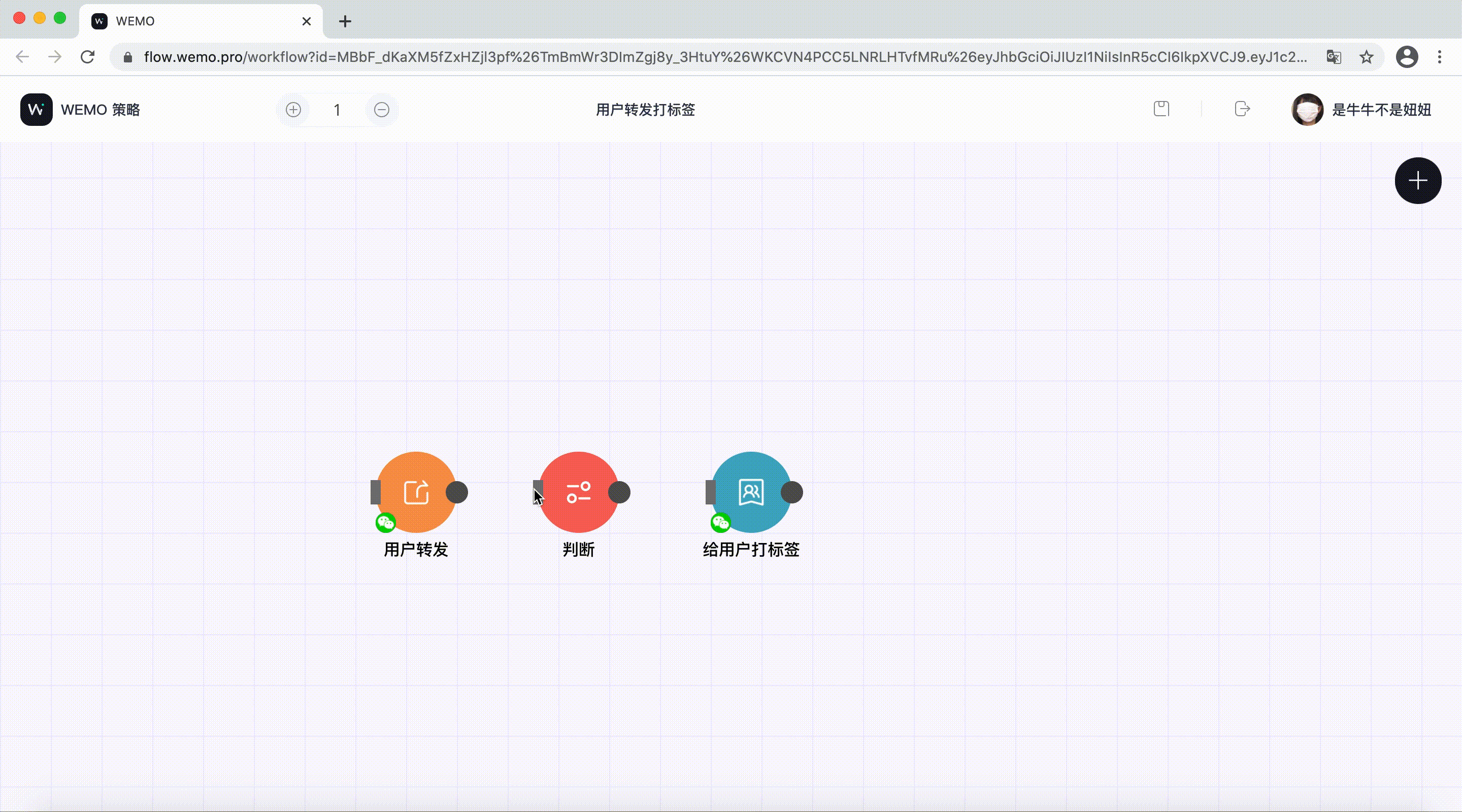The width and height of the screenshot is (1462, 812).
Task: Increase zoom with the circled plus
Action: (x=293, y=110)
